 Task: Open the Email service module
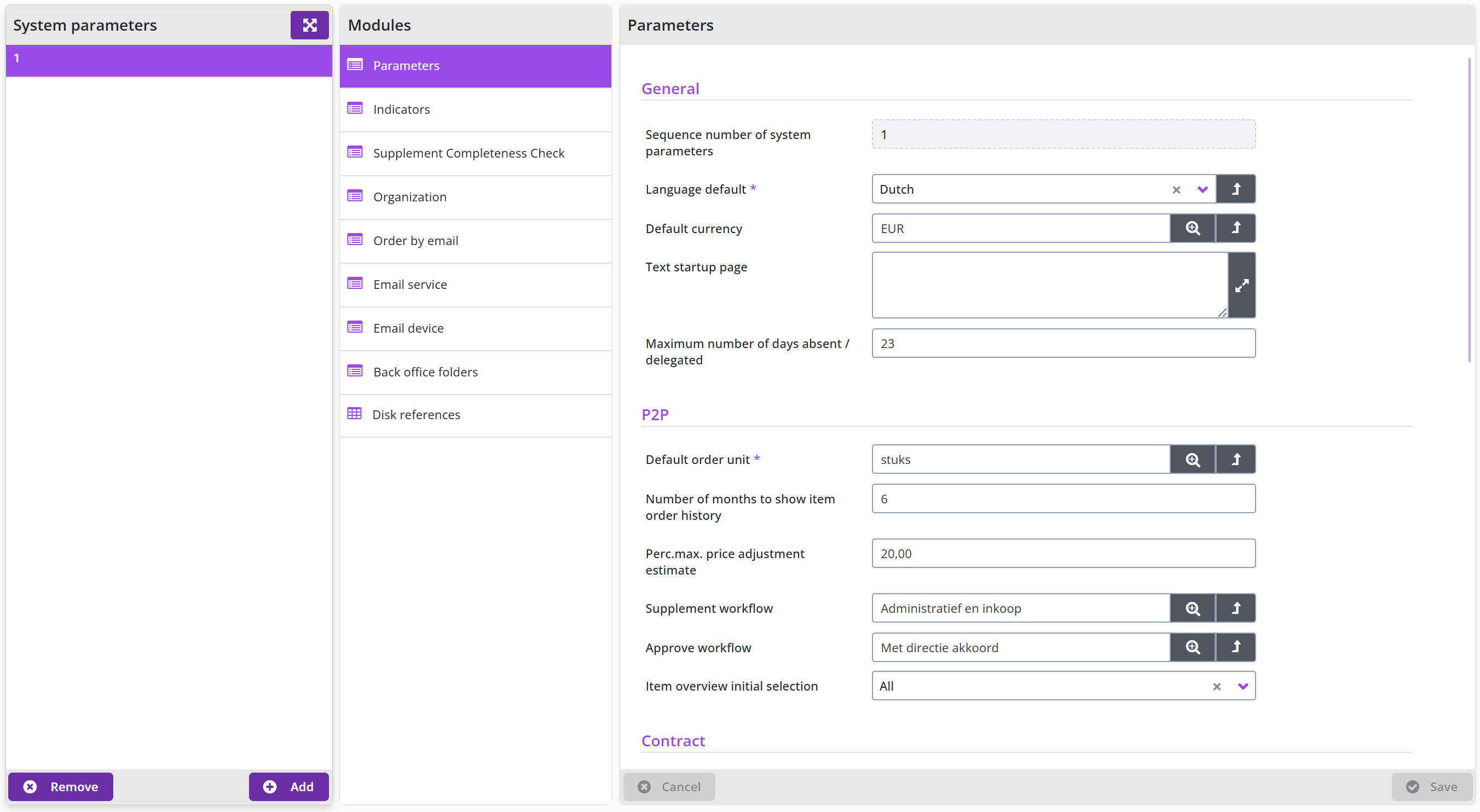click(475, 285)
